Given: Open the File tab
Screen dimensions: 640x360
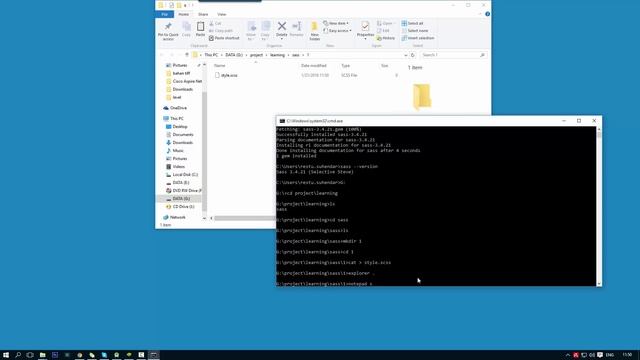Looking at the screenshot, I should [164, 14].
